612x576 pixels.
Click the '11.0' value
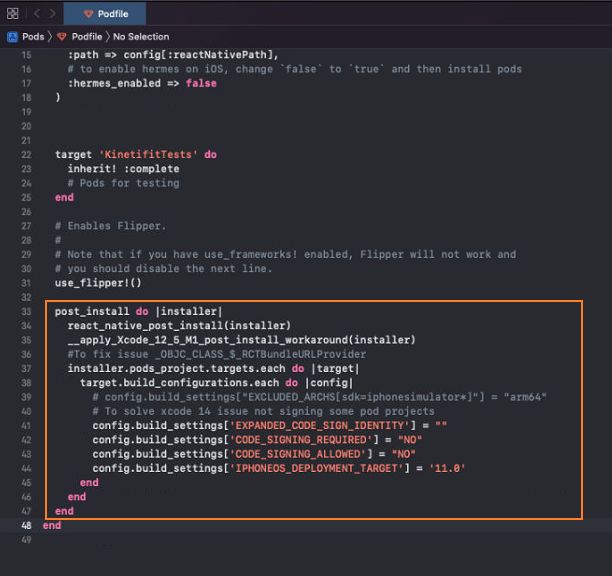tap(447, 468)
